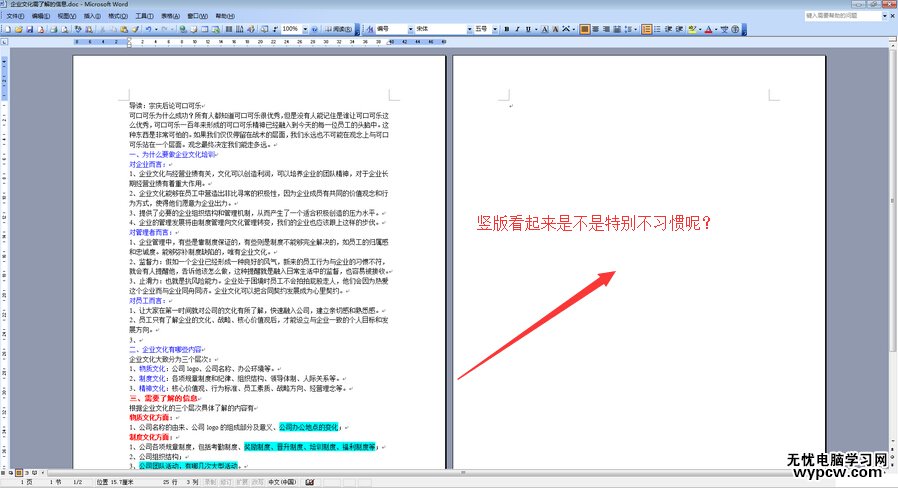Expand underline style arrow

point(535,29)
